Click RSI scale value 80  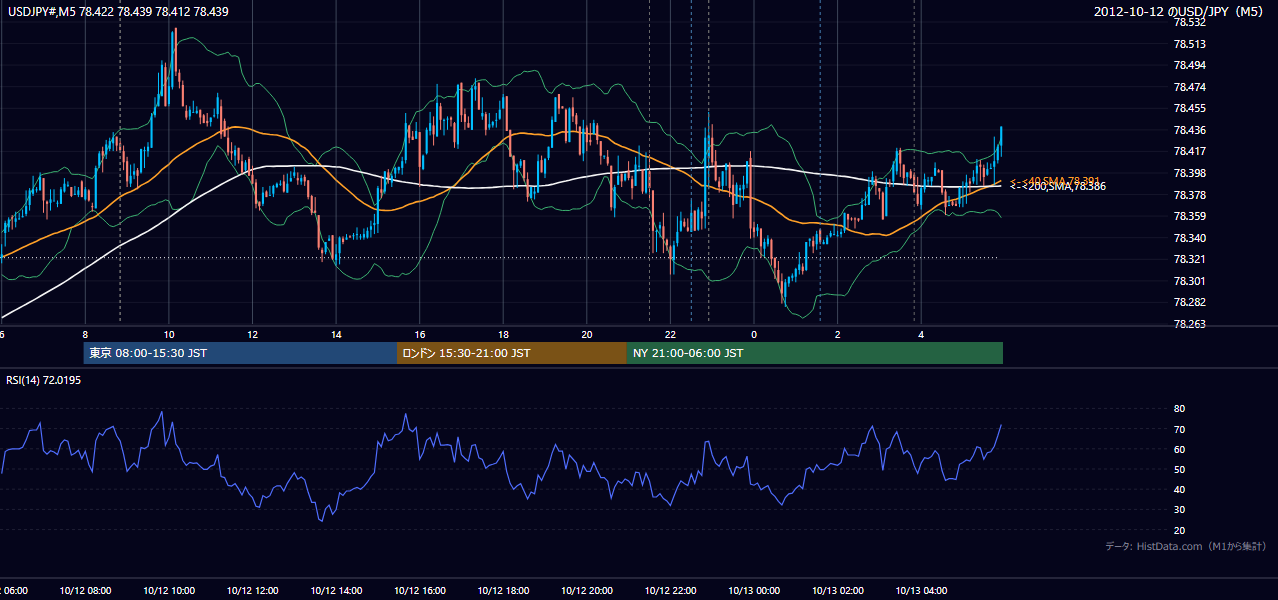[x=1180, y=409]
